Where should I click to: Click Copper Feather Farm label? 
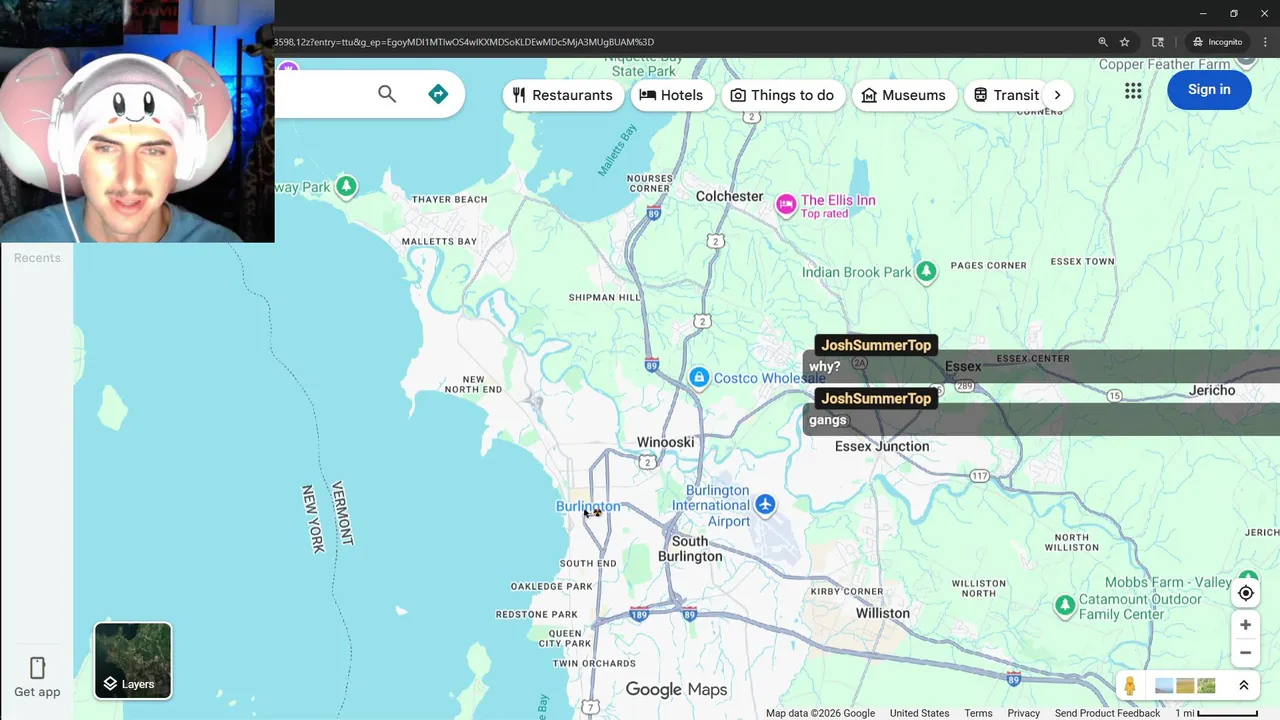[1164, 64]
